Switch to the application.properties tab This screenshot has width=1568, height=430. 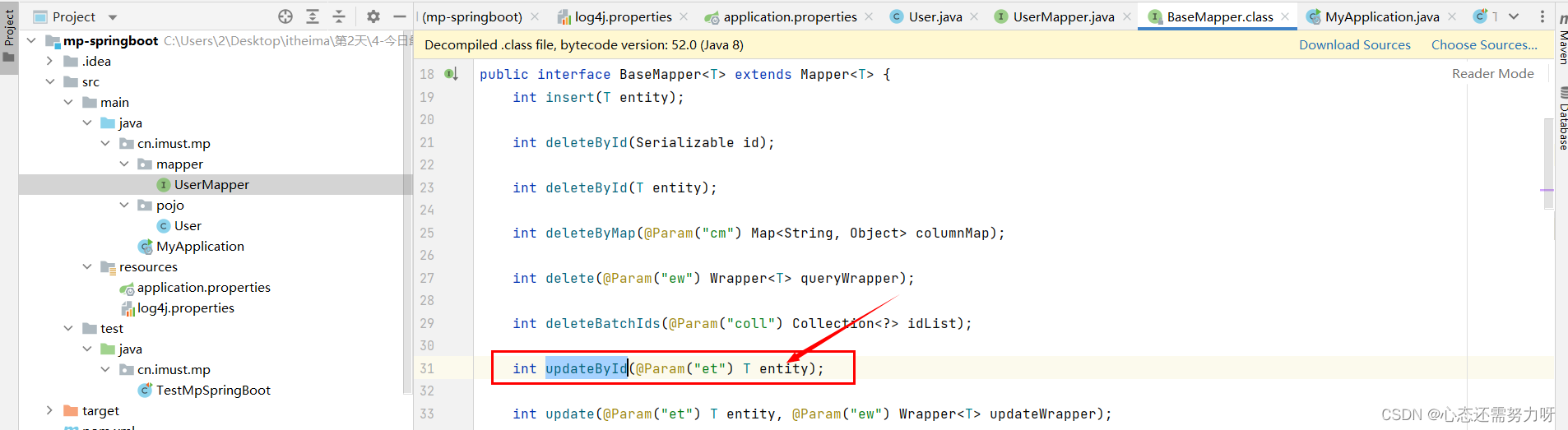[790, 16]
